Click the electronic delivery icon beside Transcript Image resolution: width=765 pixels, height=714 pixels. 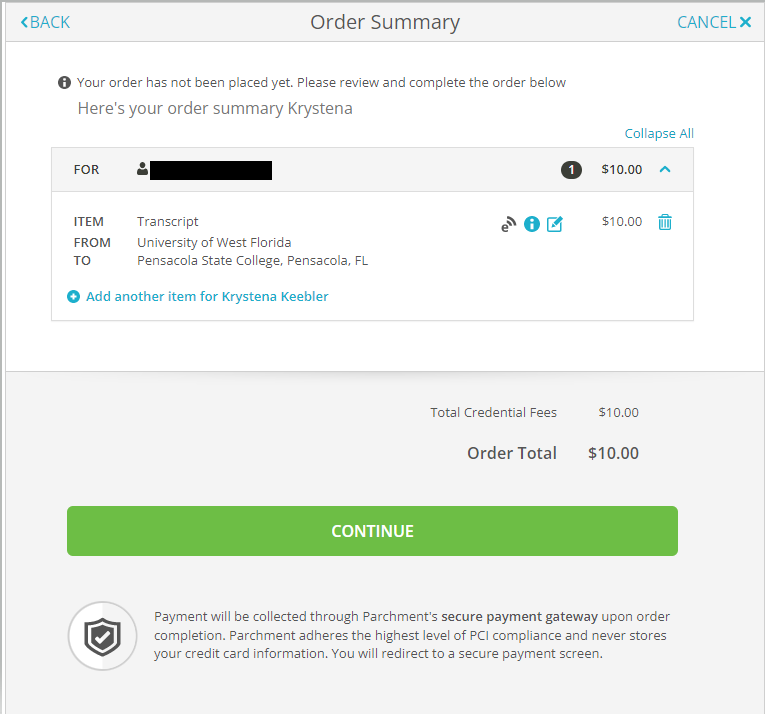click(508, 224)
